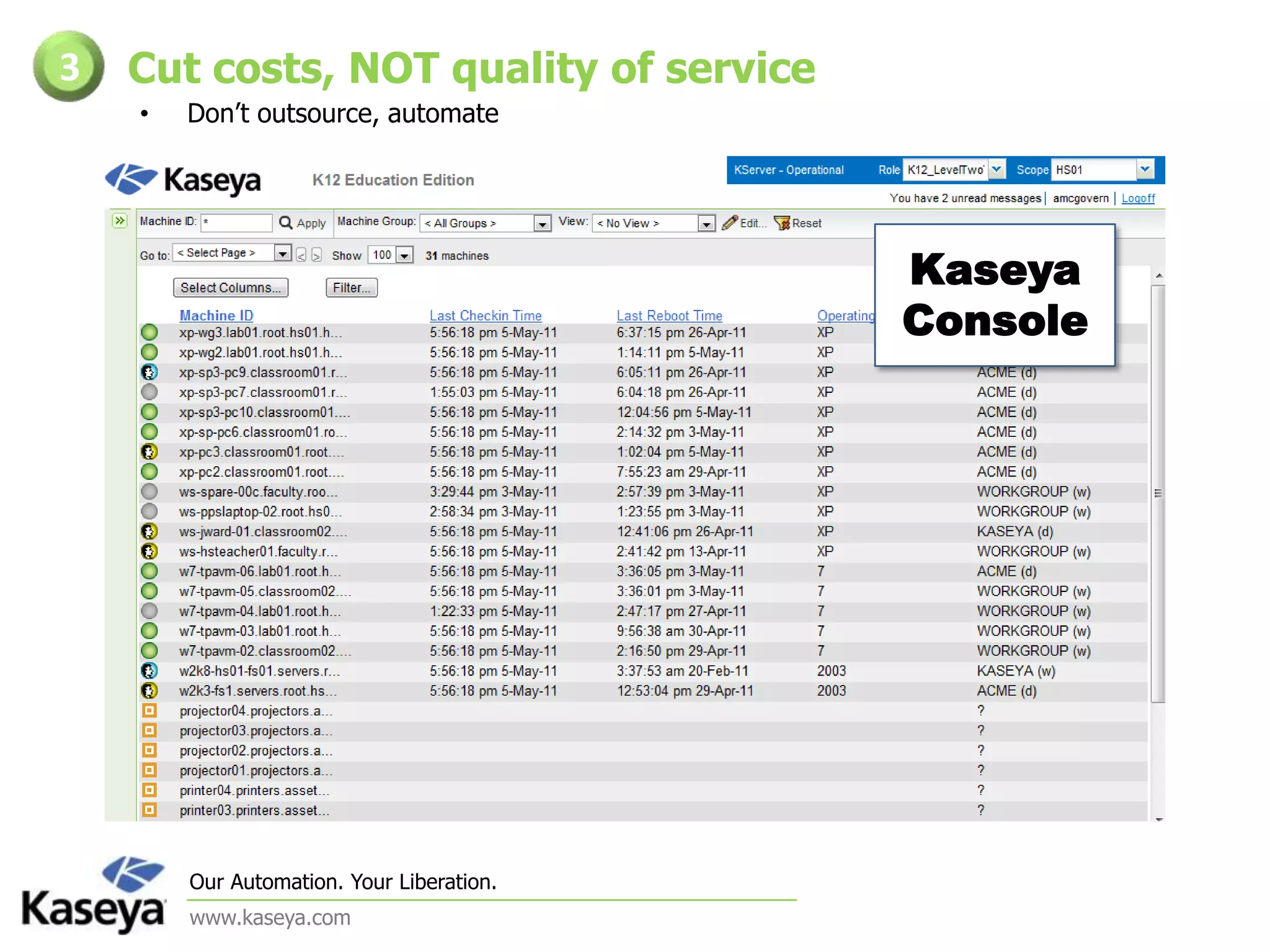Click the gray offline icon for w7-tpavm-04
This screenshot has width=1270, height=952.
(x=149, y=611)
